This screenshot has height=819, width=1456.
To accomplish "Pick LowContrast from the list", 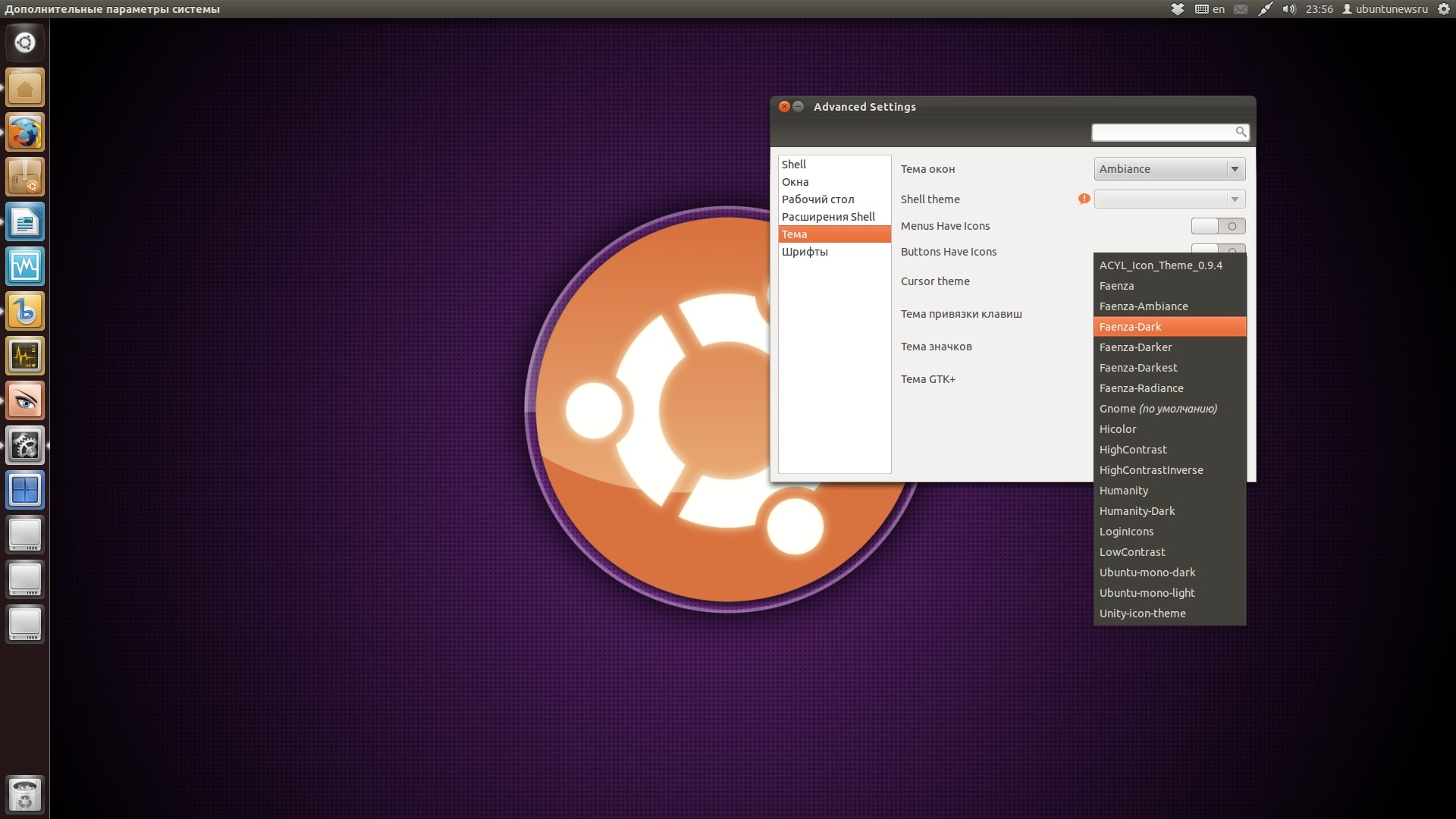I will coord(1169,552).
